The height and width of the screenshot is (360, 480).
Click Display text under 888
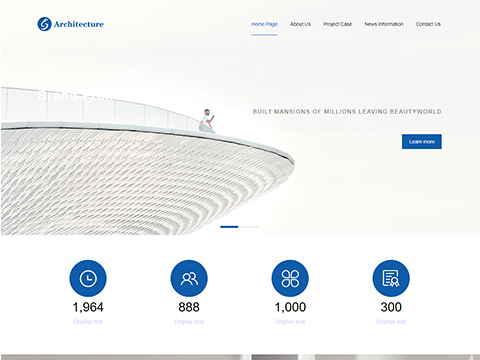(189, 322)
